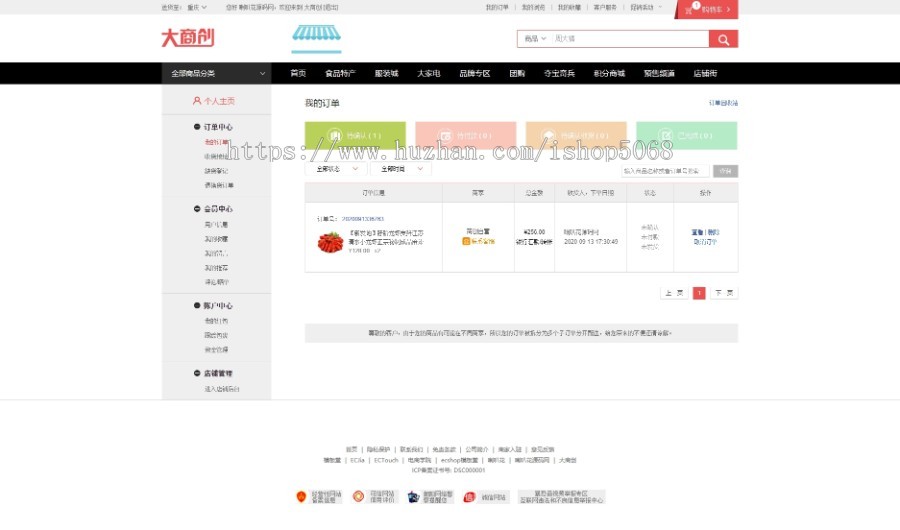Select the green pending-confirmation order tile

coord(355,136)
